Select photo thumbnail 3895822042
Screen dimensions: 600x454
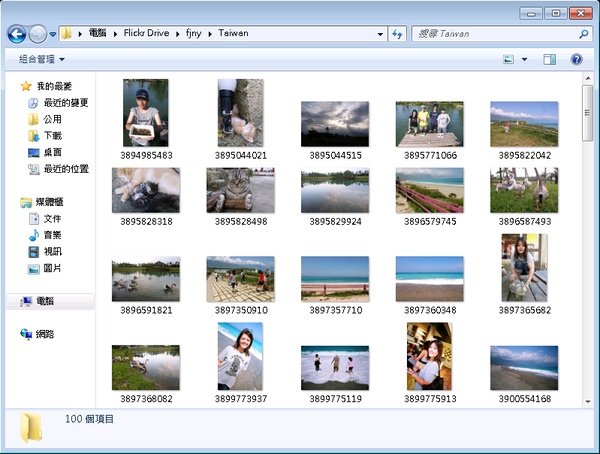[x=524, y=124]
